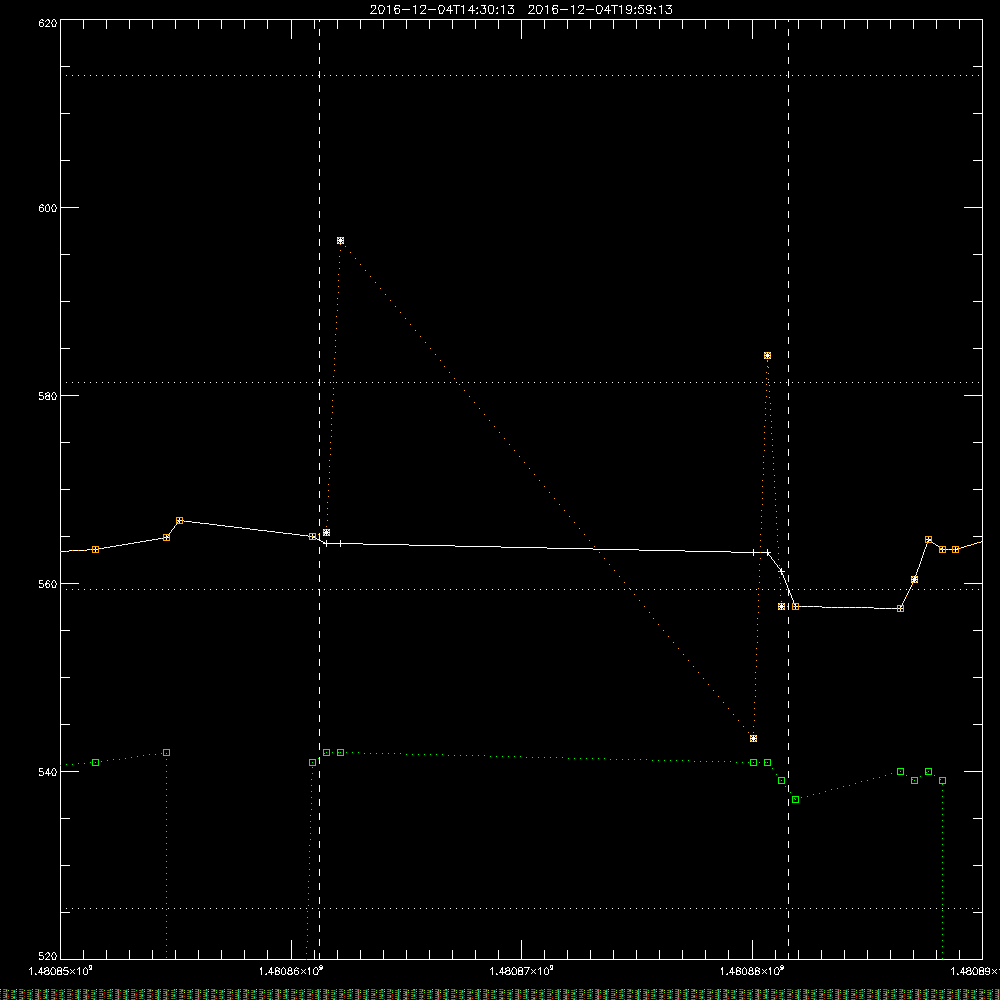Select the 580 y-axis label
Screen dimensions: 1000x1000
coord(48,396)
